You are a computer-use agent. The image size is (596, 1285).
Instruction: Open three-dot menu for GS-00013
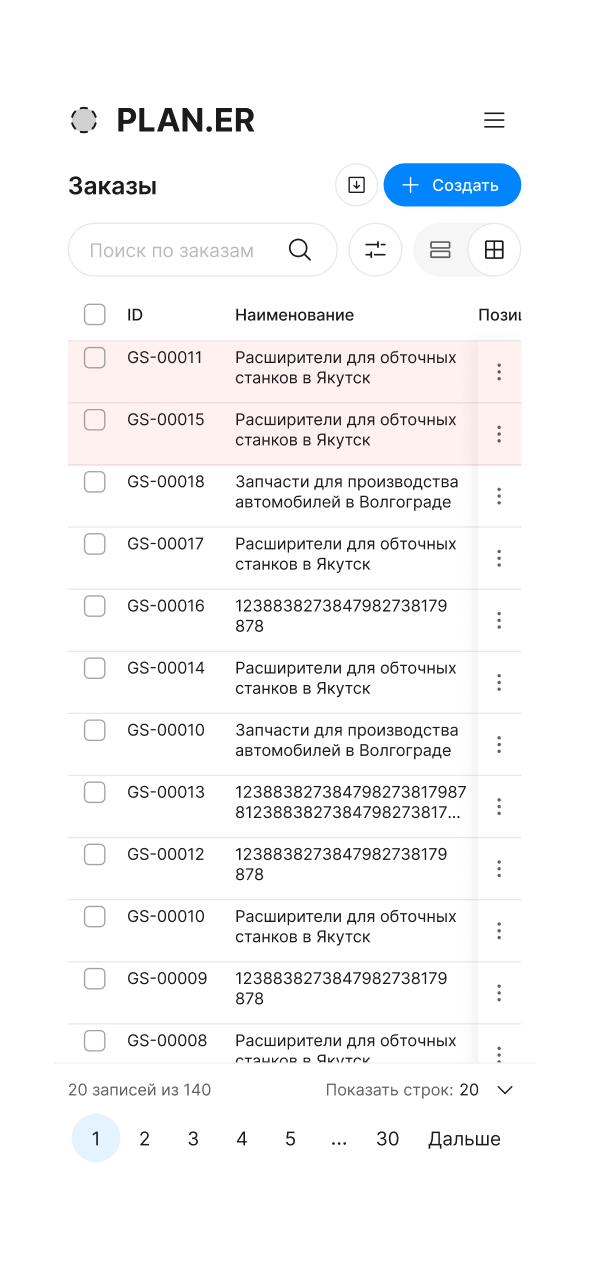499,807
